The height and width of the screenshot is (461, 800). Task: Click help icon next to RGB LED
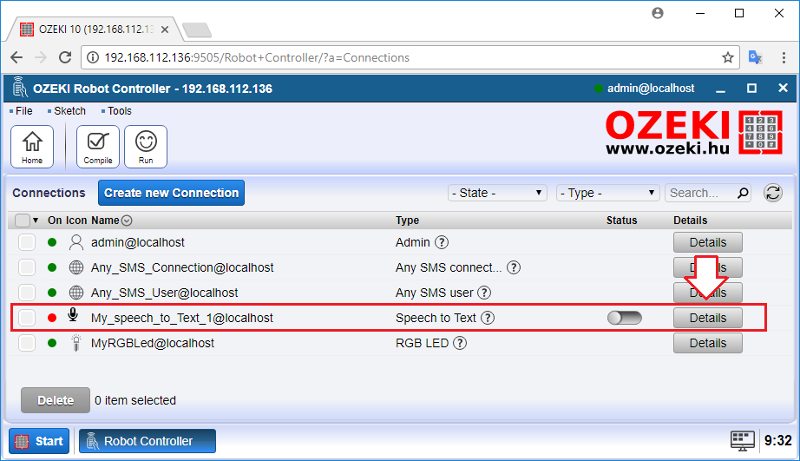pyautogui.click(x=460, y=343)
